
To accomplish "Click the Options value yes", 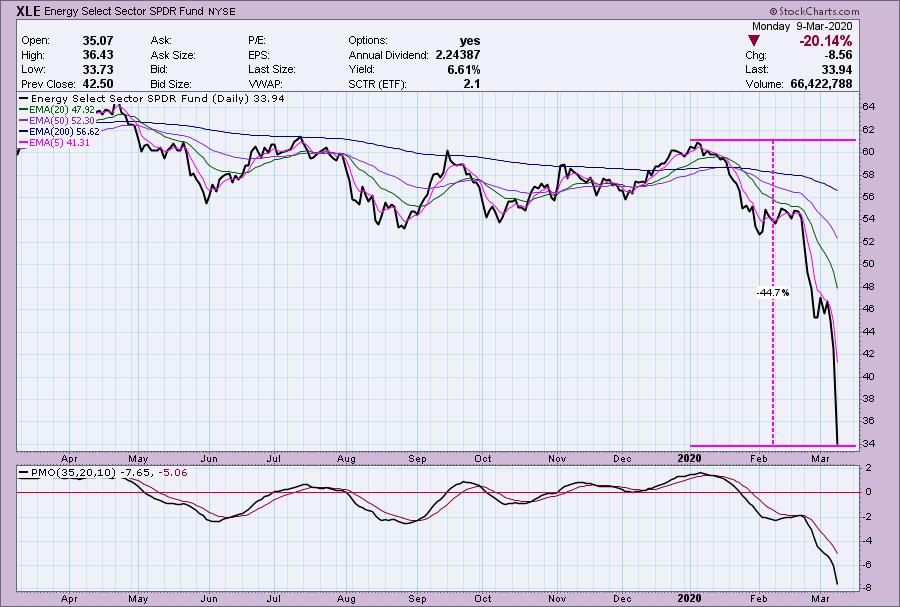I will click(x=470, y=41).
